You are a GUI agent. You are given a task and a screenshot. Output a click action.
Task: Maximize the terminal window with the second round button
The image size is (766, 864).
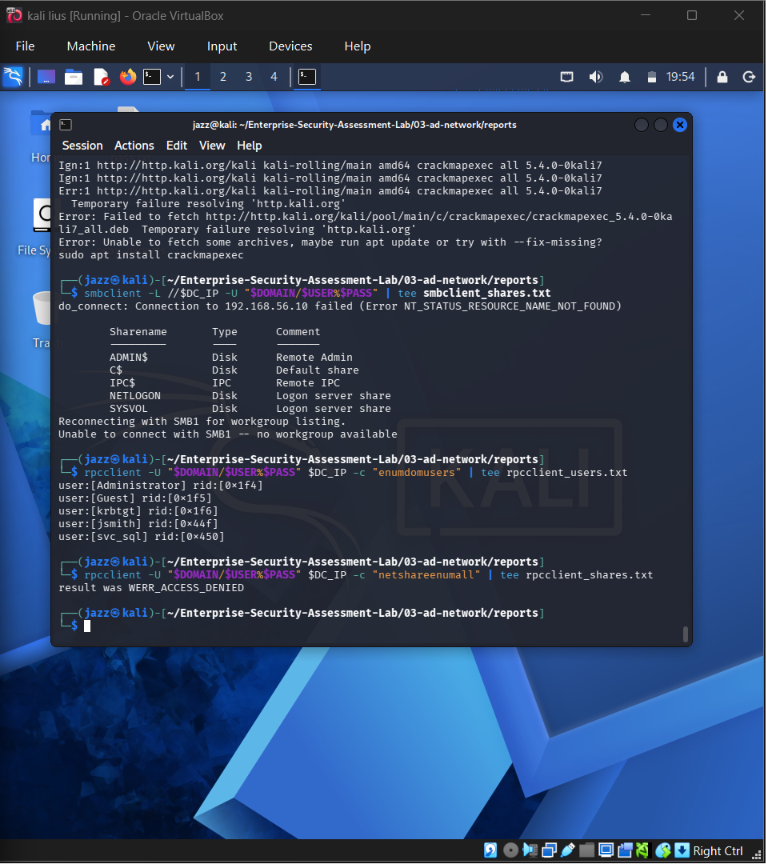click(661, 125)
